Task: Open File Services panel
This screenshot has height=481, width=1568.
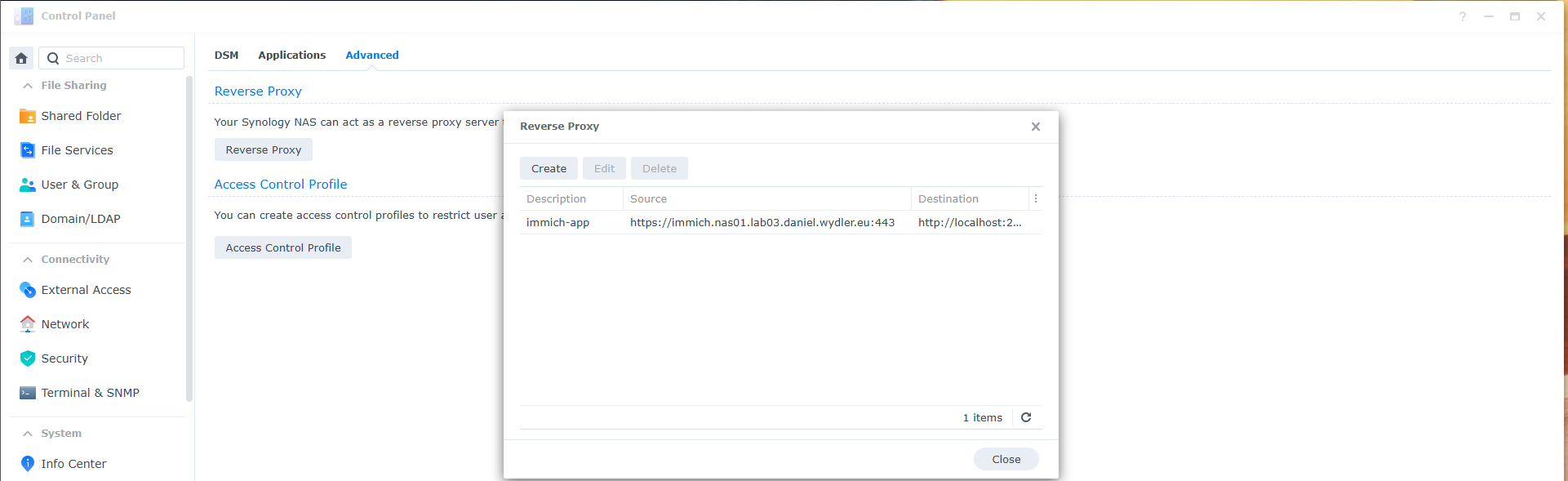Action: tap(77, 150)
